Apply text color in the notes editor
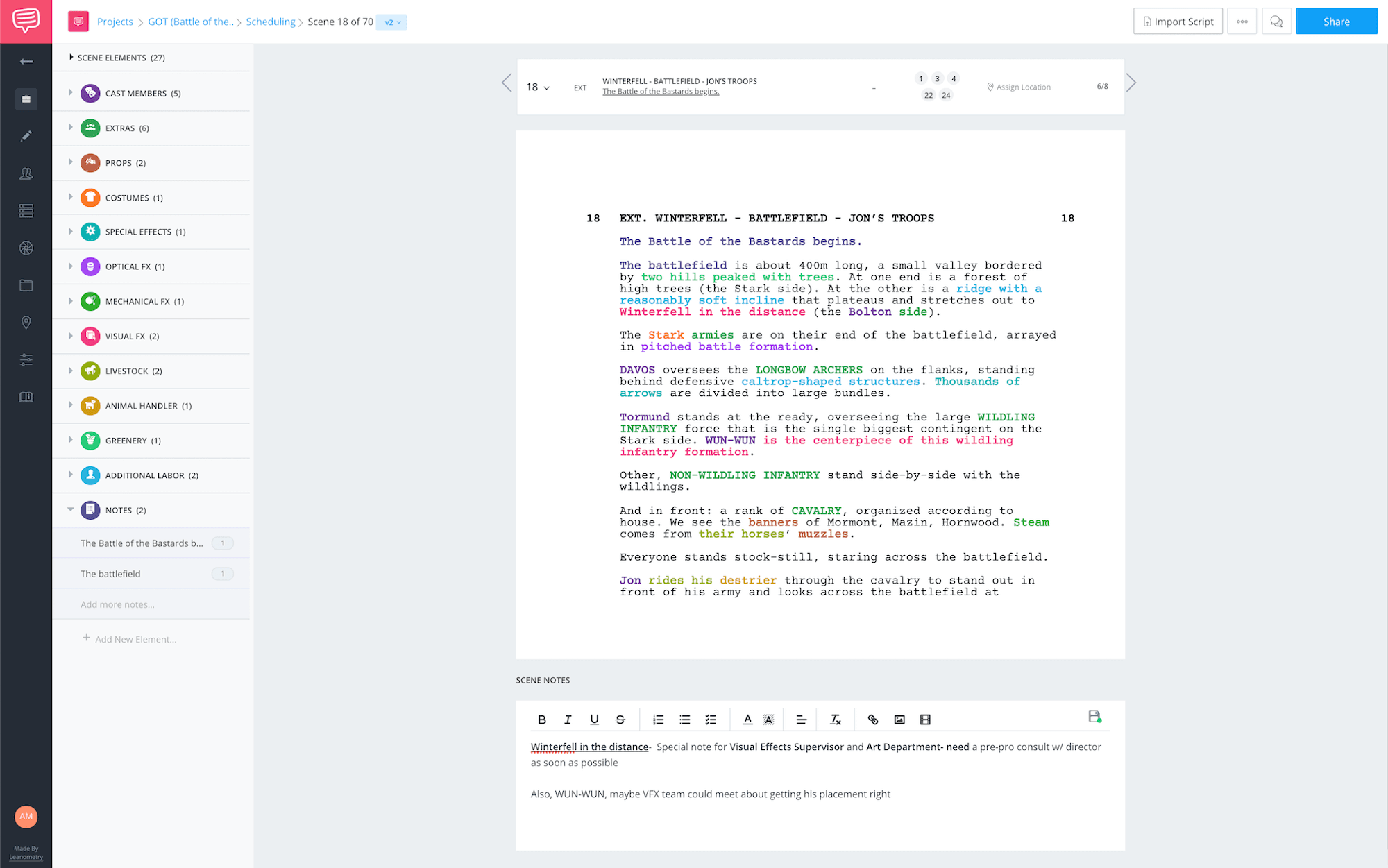The image size is (1388, 868). point(747,720)
